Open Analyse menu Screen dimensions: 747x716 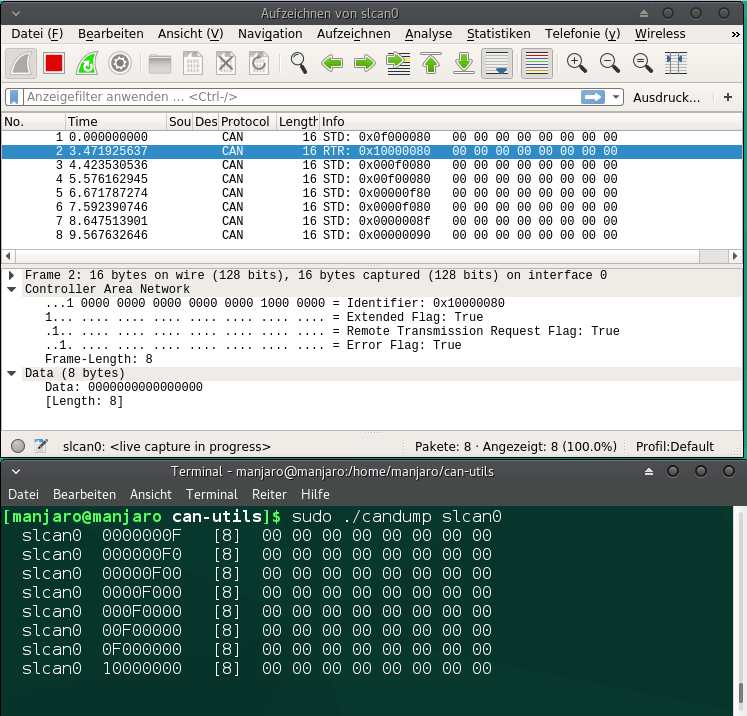point(428,34)
